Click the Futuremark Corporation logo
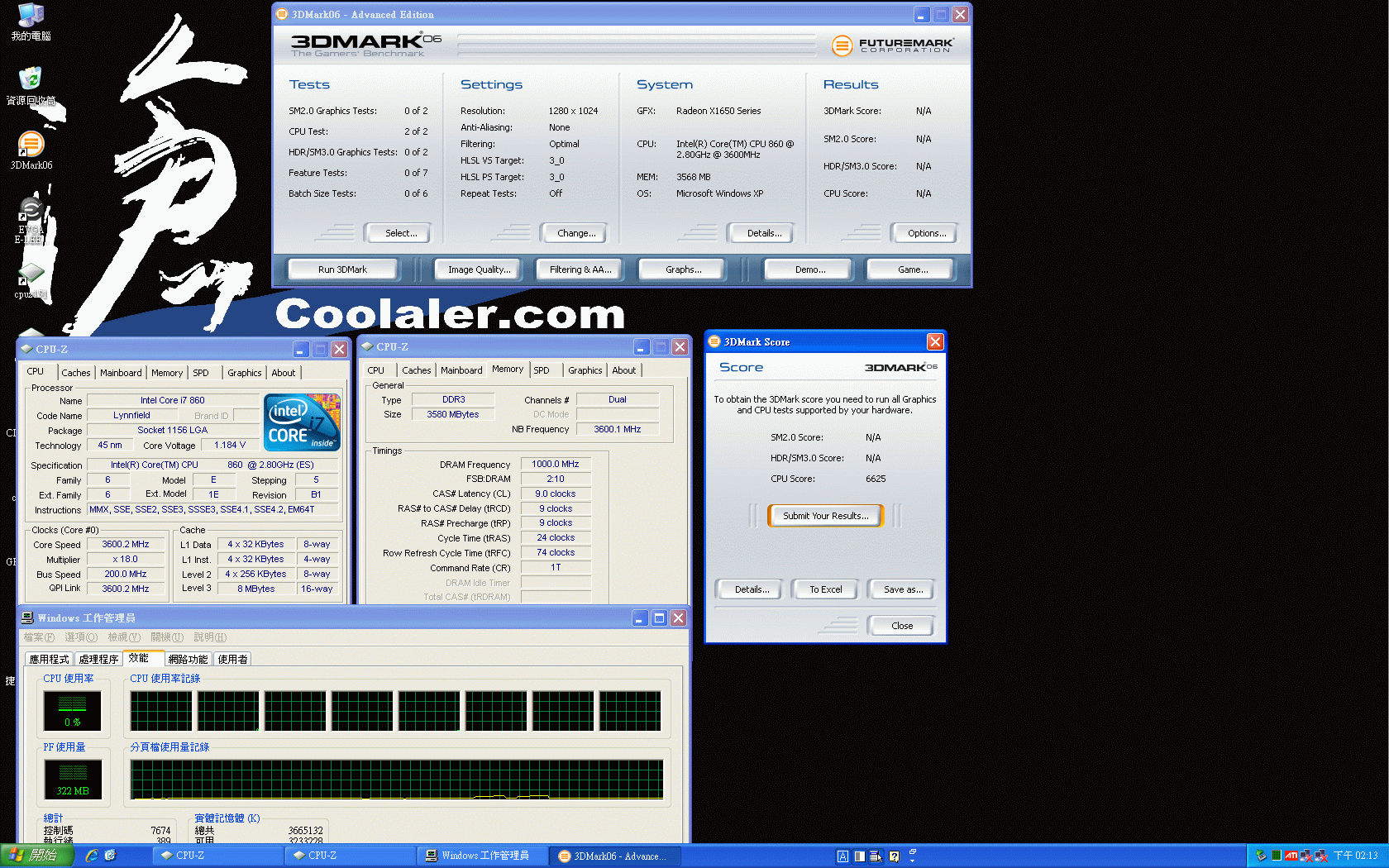 click(892, 45)
